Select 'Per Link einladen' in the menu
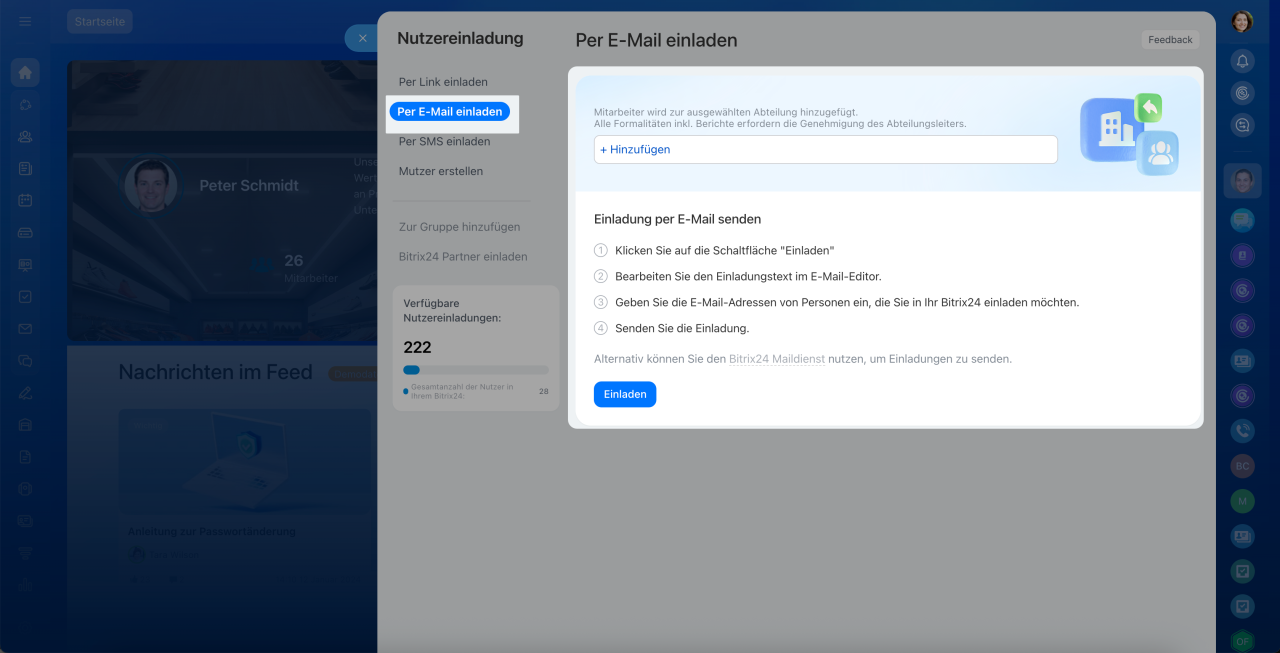 pyautogui.click(x=443, y=82)
